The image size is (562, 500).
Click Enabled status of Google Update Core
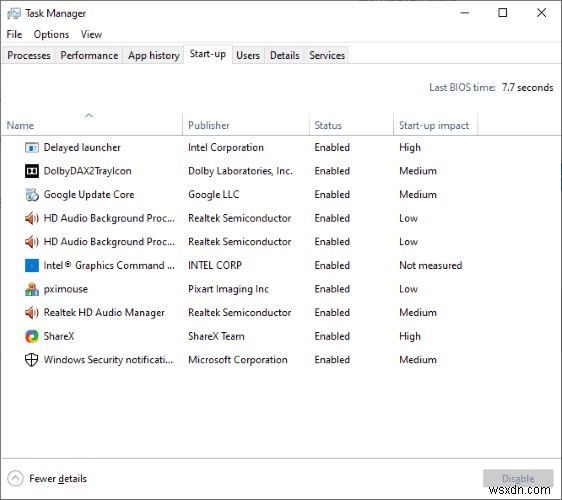pyautogui.click(x=332, y=195)
